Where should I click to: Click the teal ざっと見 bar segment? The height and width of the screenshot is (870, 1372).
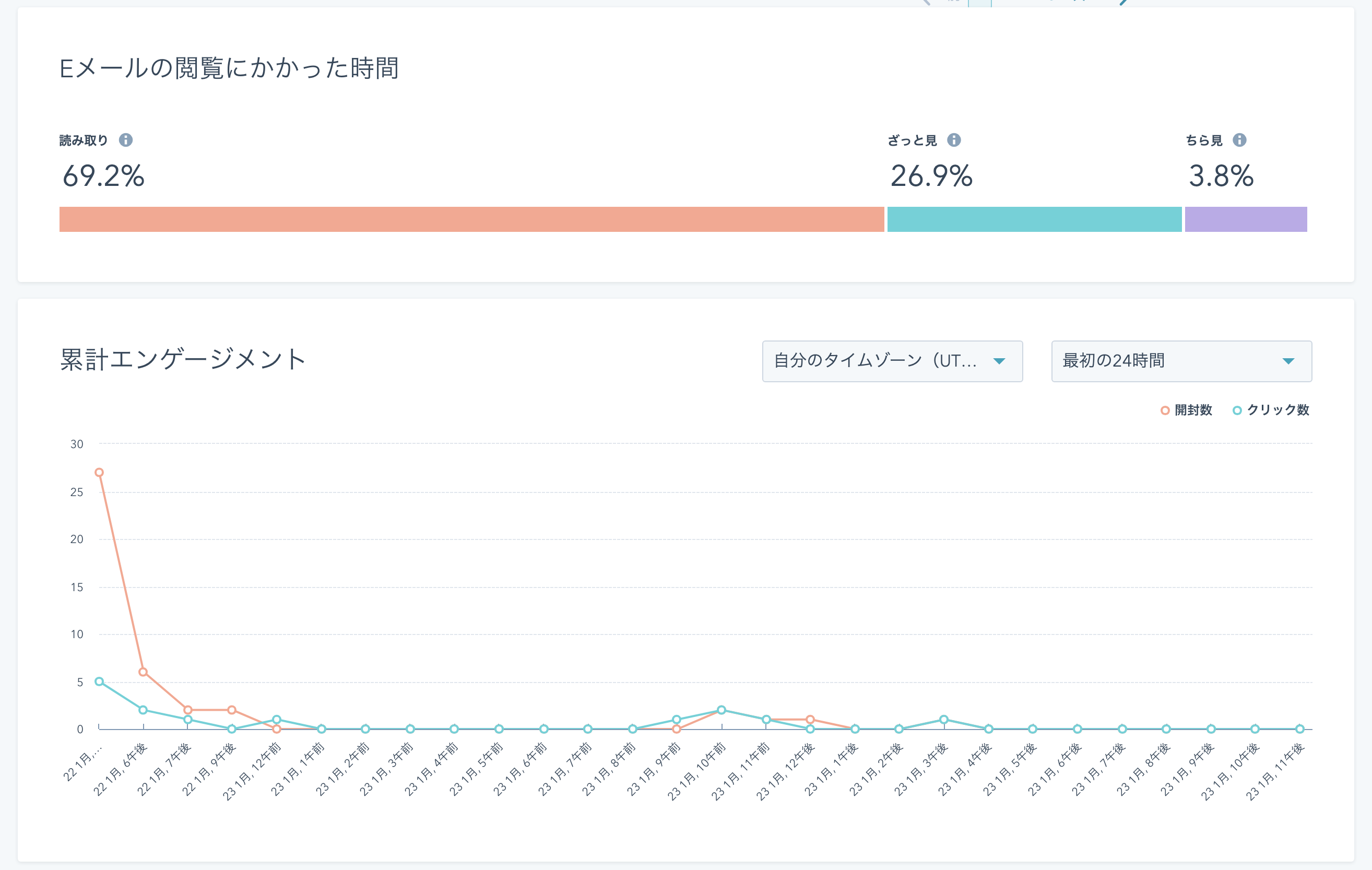pyautogui.click(x=1034, y=219)
